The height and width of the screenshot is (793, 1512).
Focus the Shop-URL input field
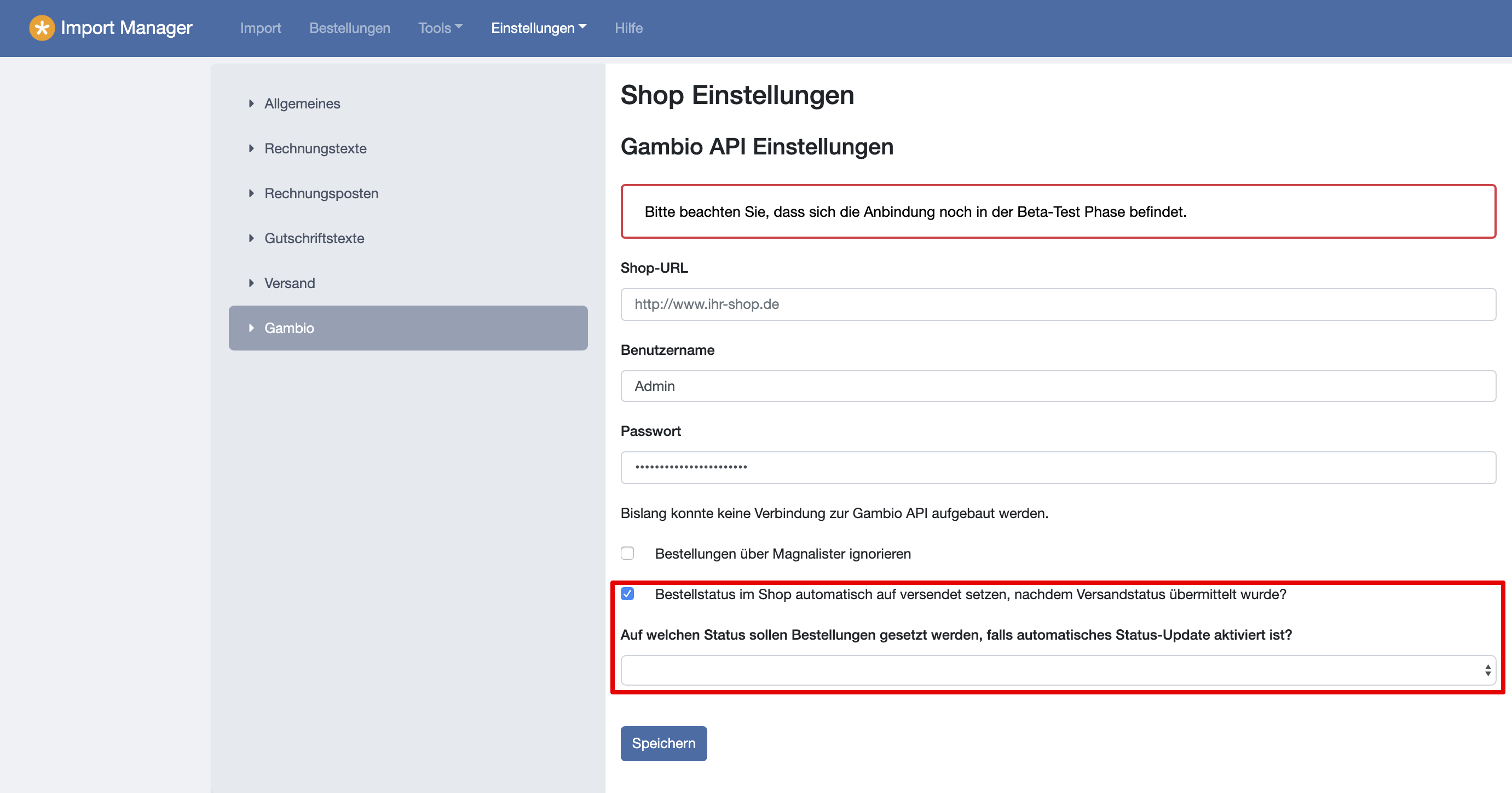click(1058, 304)
